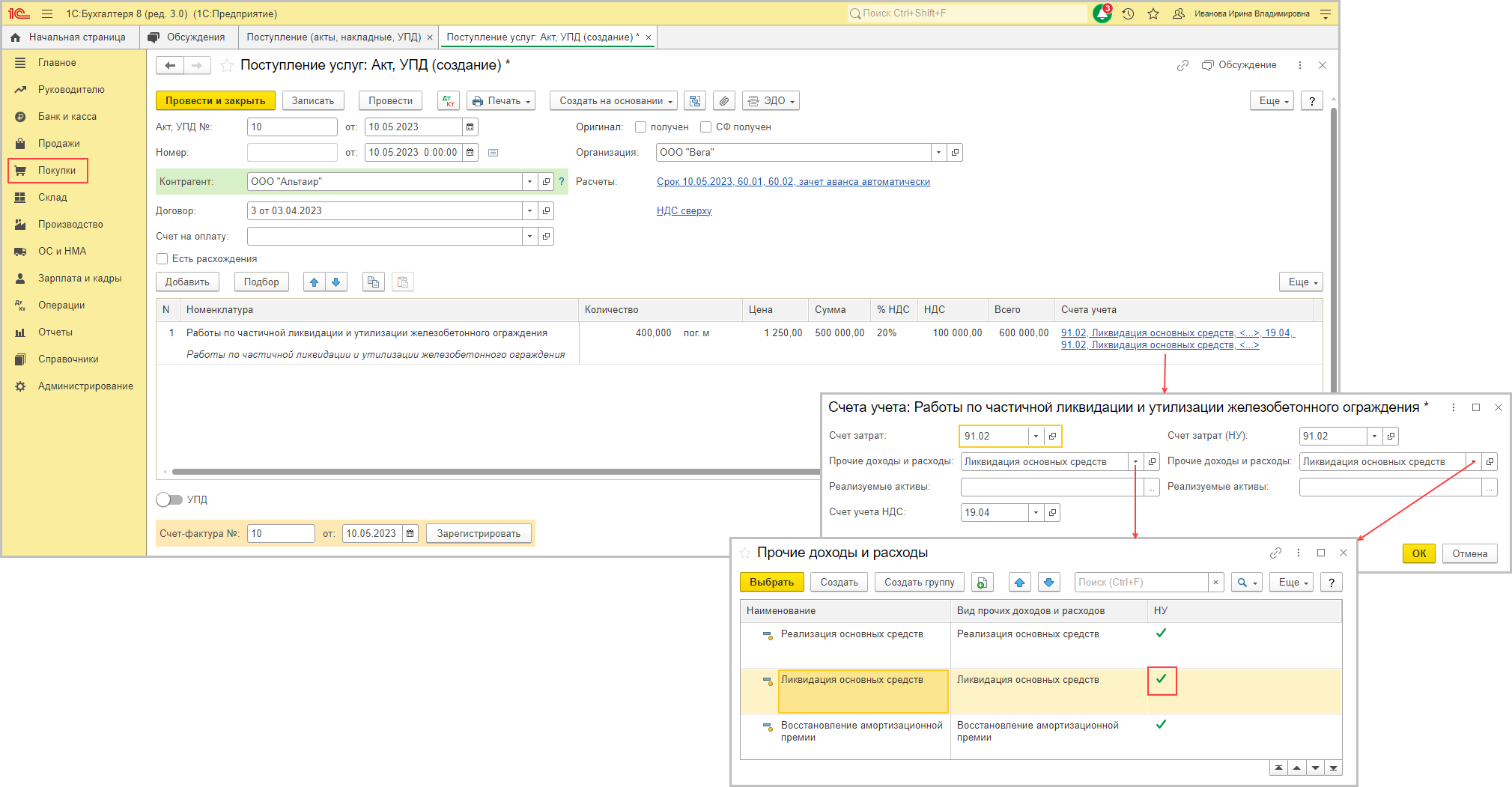Screen dimensions: 1512x787
Task: Open calendar for Номер date field
Action: (x=470, y=153)
